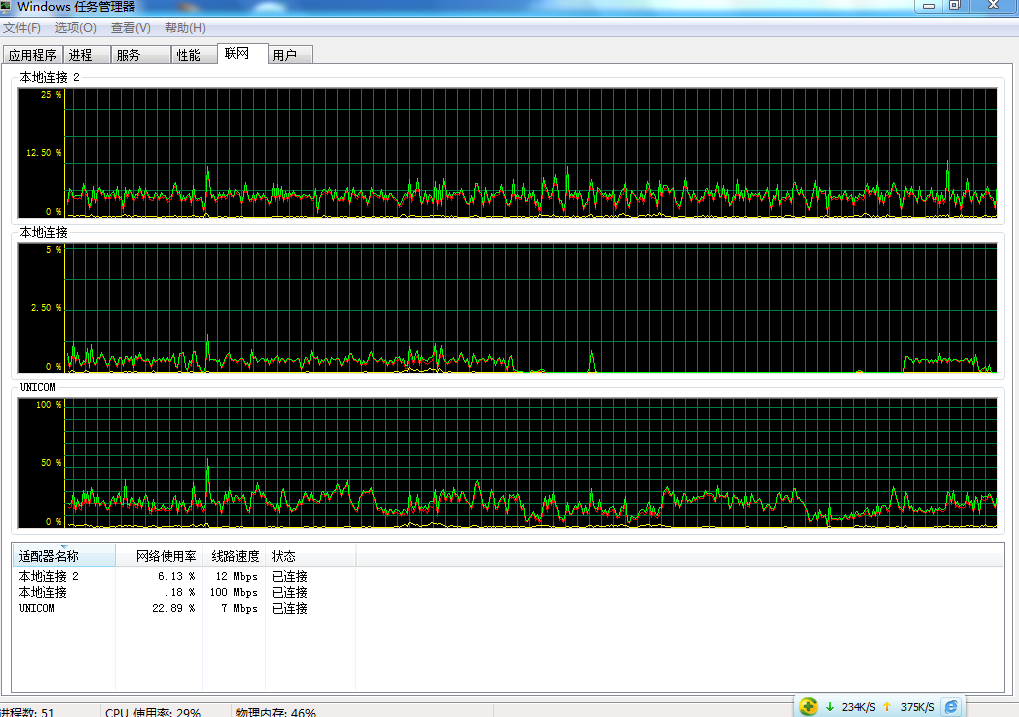Click the orange upload arrow in speed widget
This screenshot has height=717, width=1019.
(887, 707)
